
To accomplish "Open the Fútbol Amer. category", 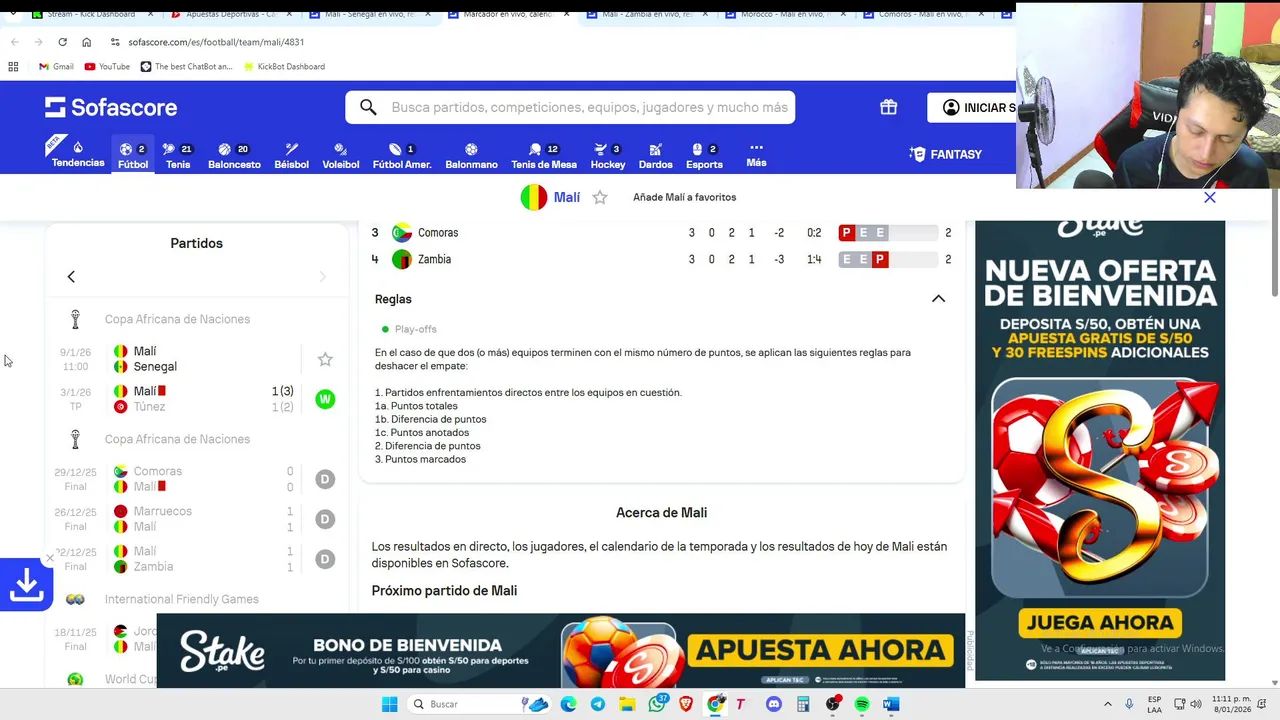I will pyautogui.click(x=402, y=154).
